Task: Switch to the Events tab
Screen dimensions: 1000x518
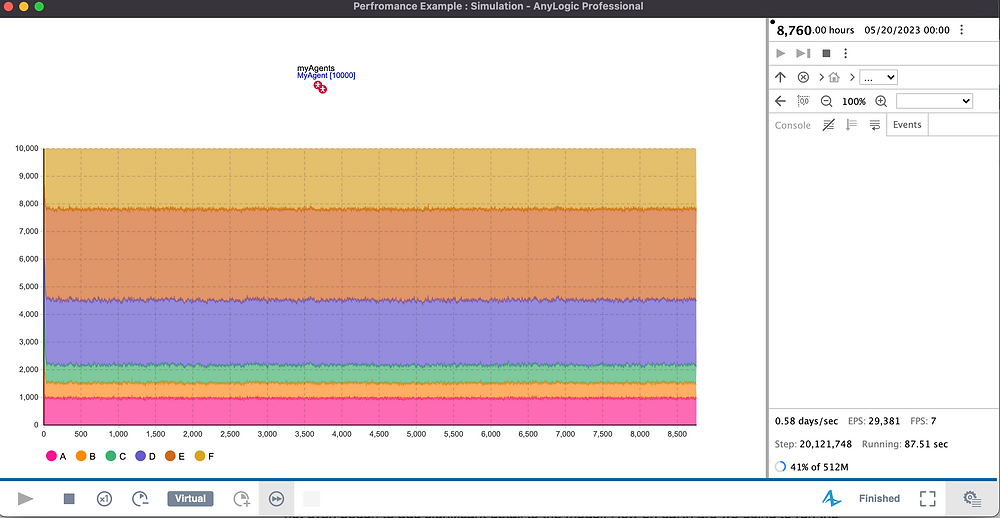Action: pyautogui.click(x=907, y=124)
